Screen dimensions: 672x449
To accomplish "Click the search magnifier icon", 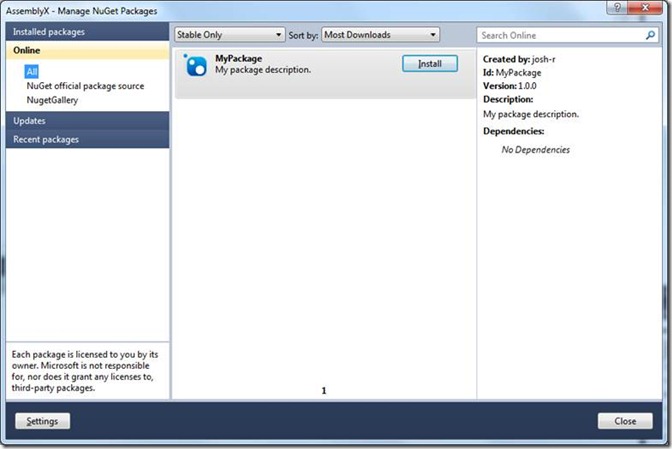I will (x=650, y=35).
